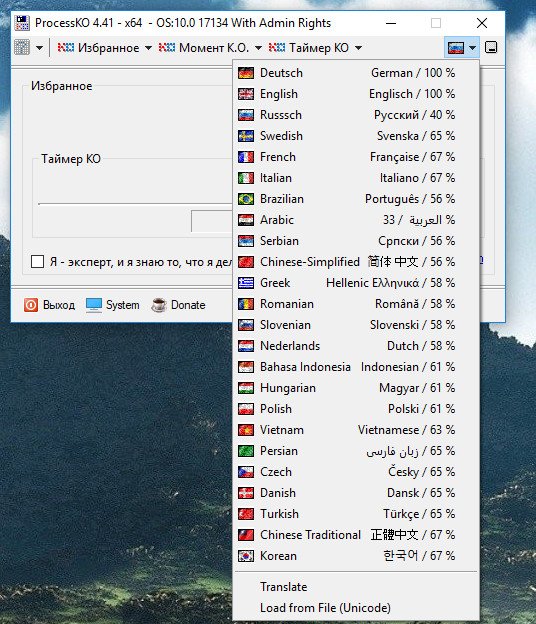Click the Slovenian flag icon
536x624 pixels.
click(x=246, y=325)
